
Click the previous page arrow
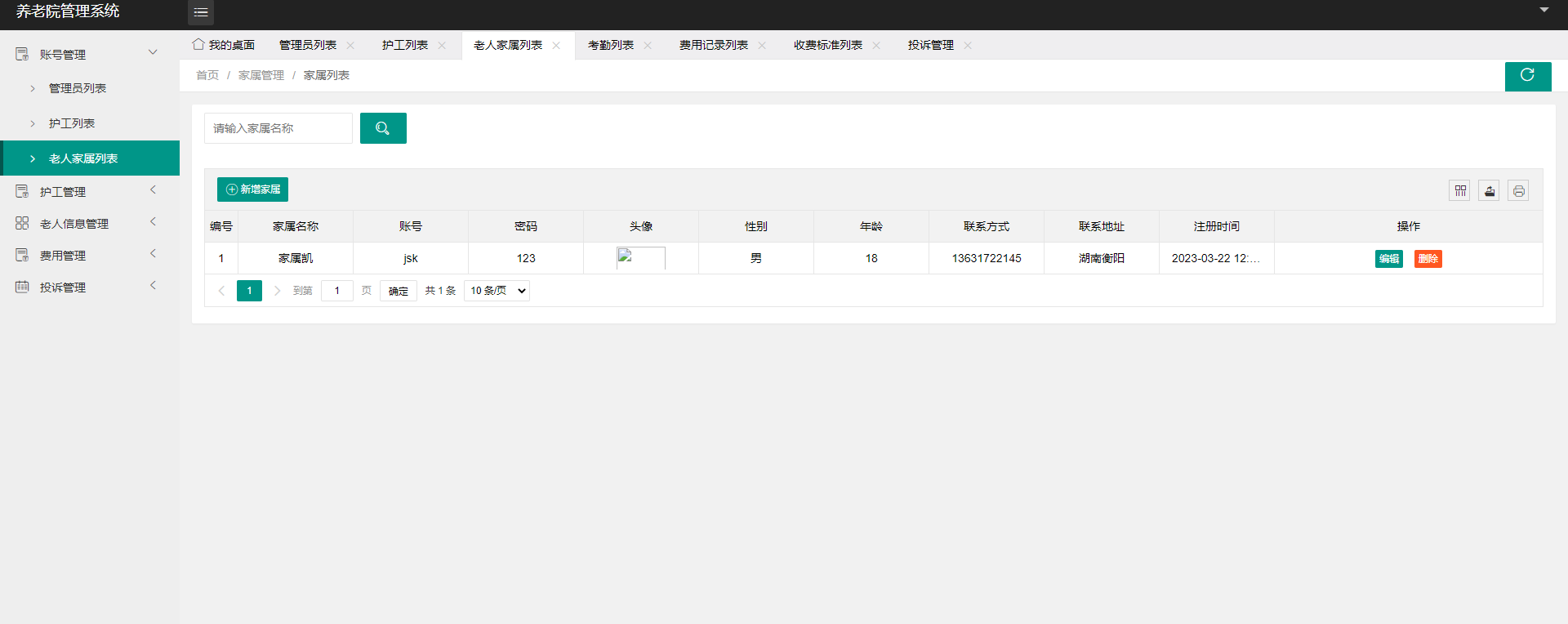tap(221, 291)
